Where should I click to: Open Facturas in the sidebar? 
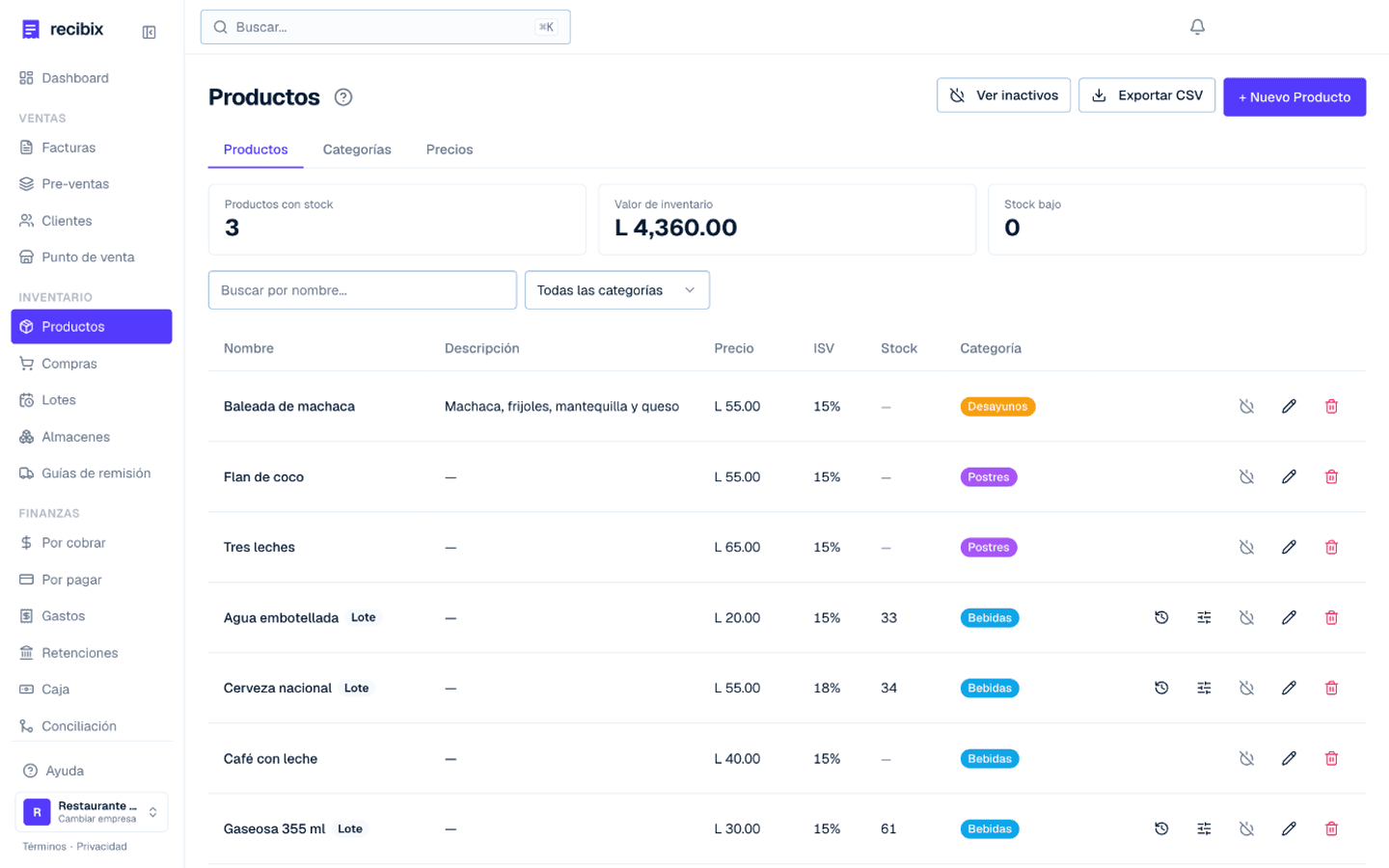point(92,148)
